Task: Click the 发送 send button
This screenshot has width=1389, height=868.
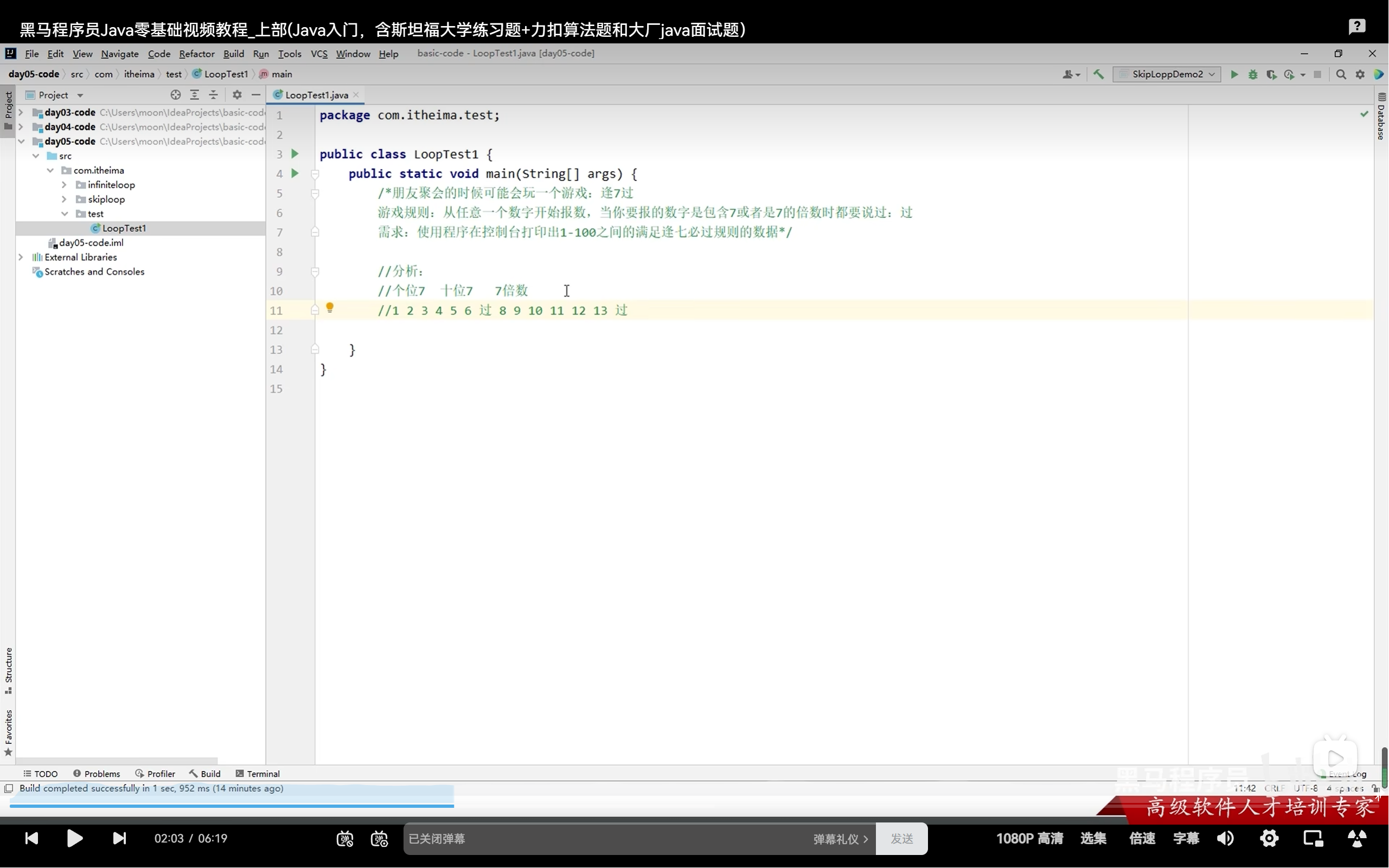Action: [901, 839]
